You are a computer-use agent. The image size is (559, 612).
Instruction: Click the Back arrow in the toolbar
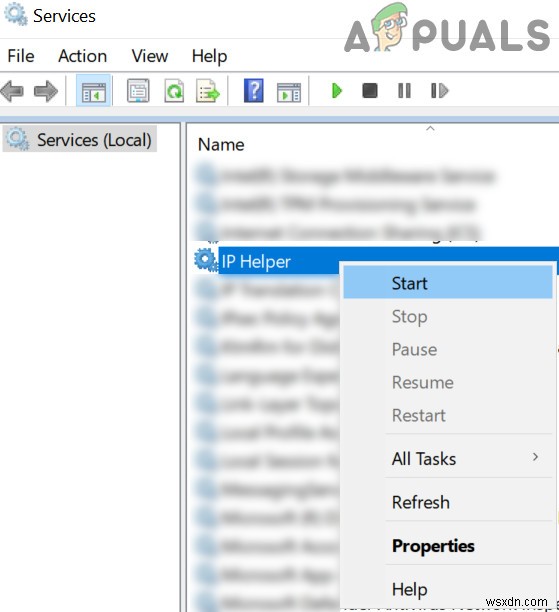pos(12,91)
